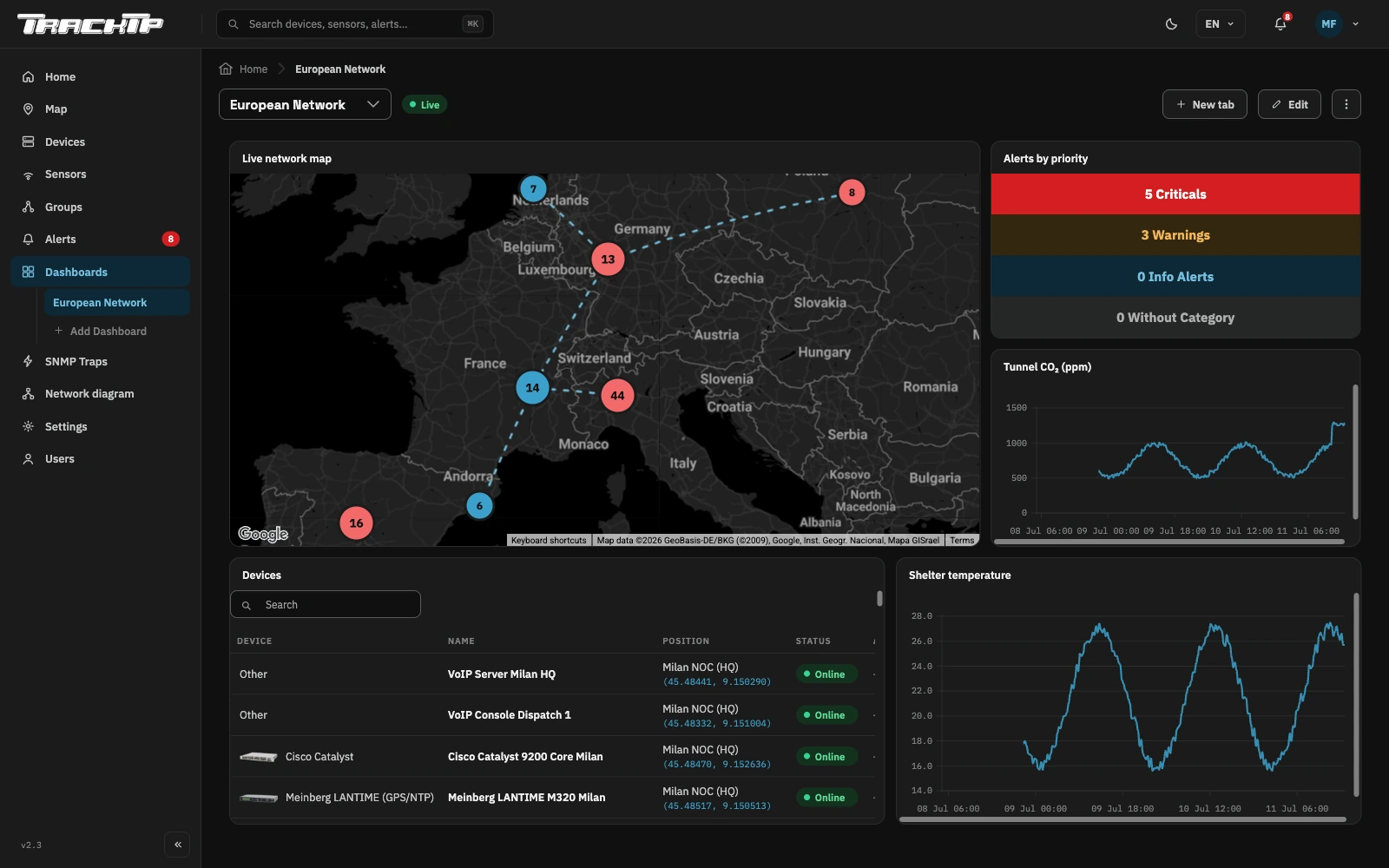1389x868 pixels.
Task: Click the Home breadcrumb link
Action: (x=253, y=69)
